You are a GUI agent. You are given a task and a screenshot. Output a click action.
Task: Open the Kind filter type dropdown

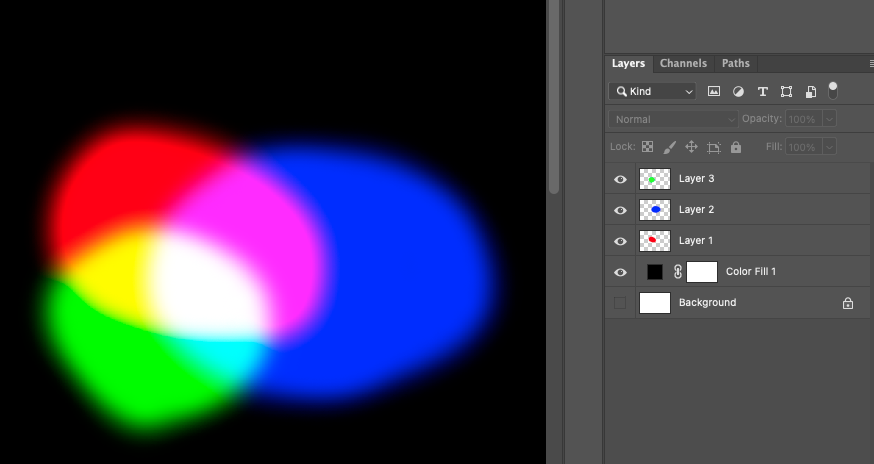(x=652, y=91)
